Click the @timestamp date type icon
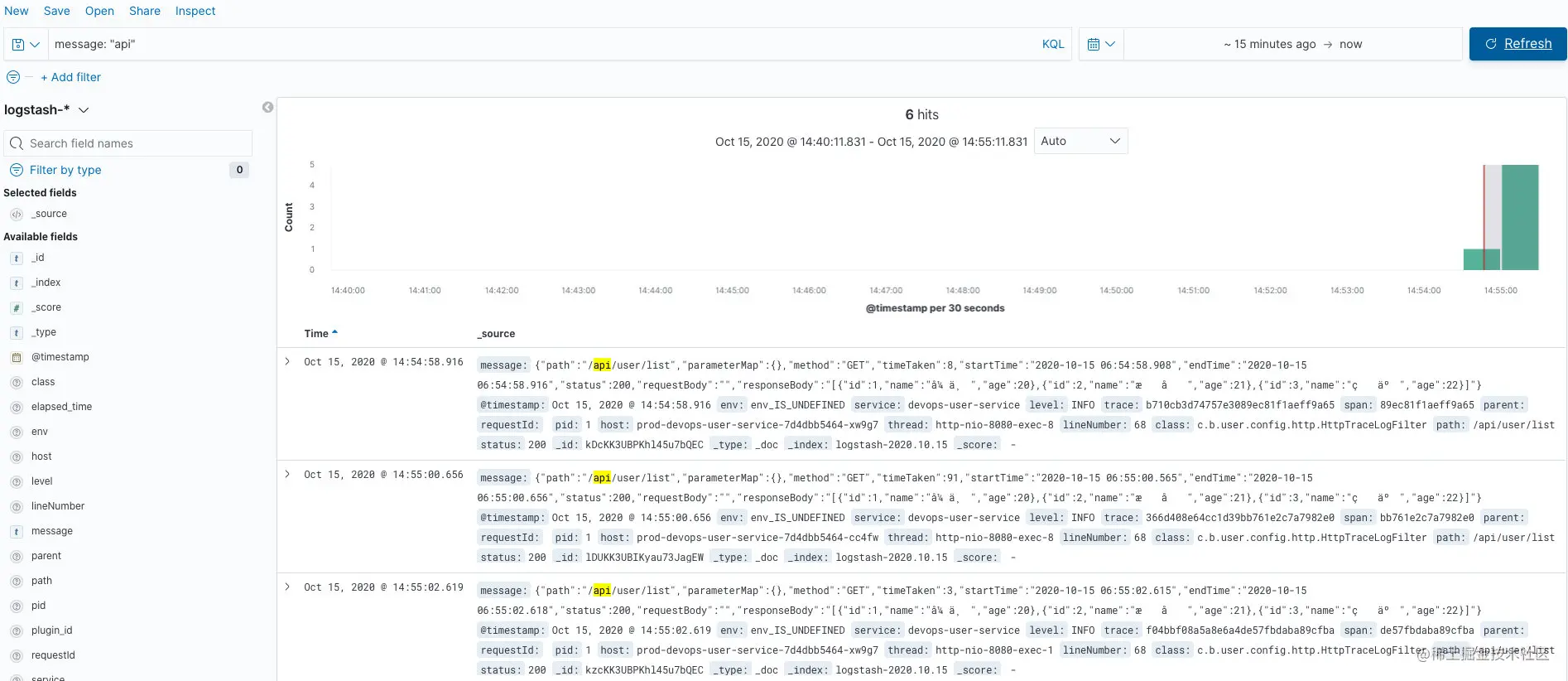This screenshot has height=681, width=1568. point(17,357)
